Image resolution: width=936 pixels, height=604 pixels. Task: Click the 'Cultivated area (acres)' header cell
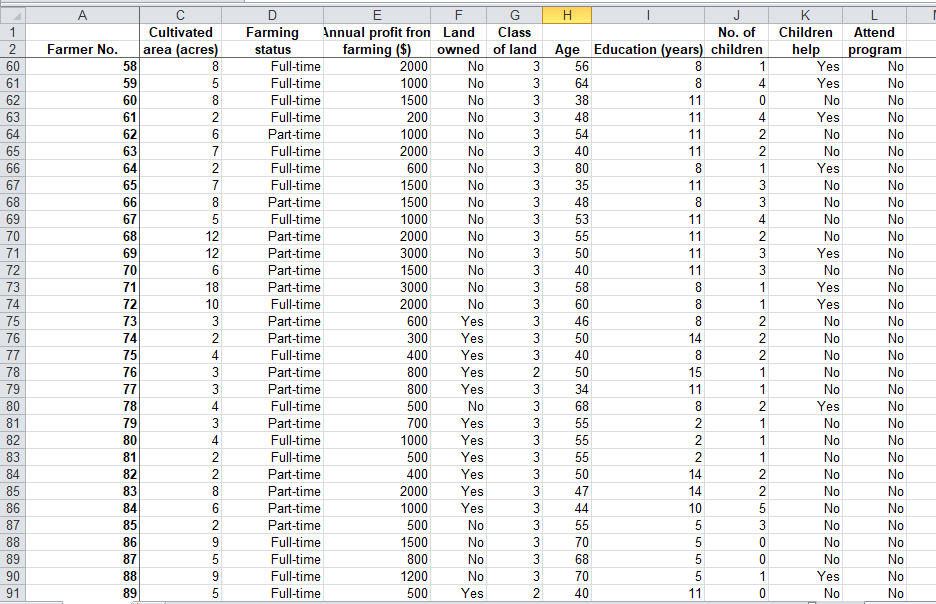(180, 40)
